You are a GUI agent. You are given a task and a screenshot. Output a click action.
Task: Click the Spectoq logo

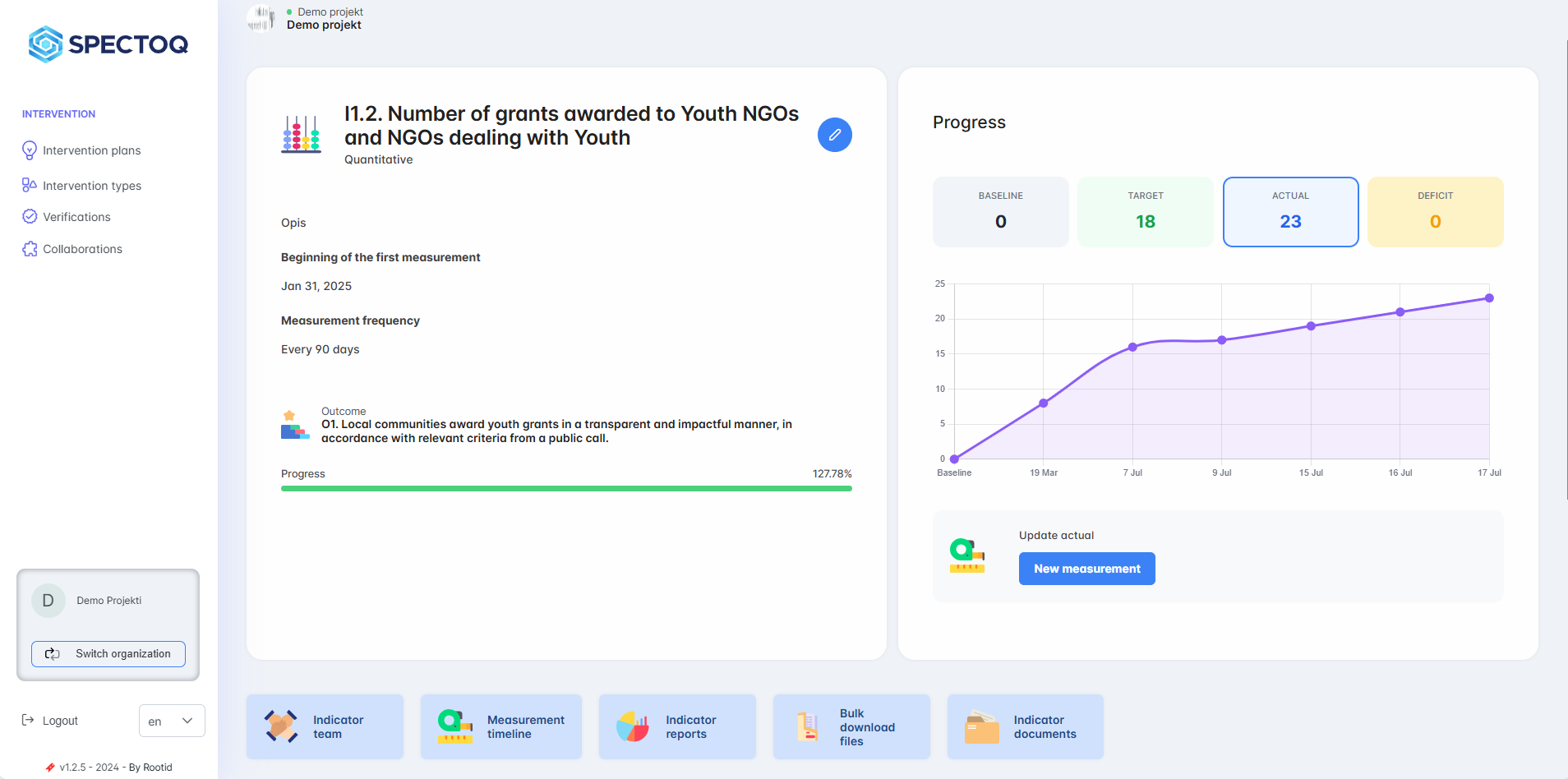click(108, 44)
